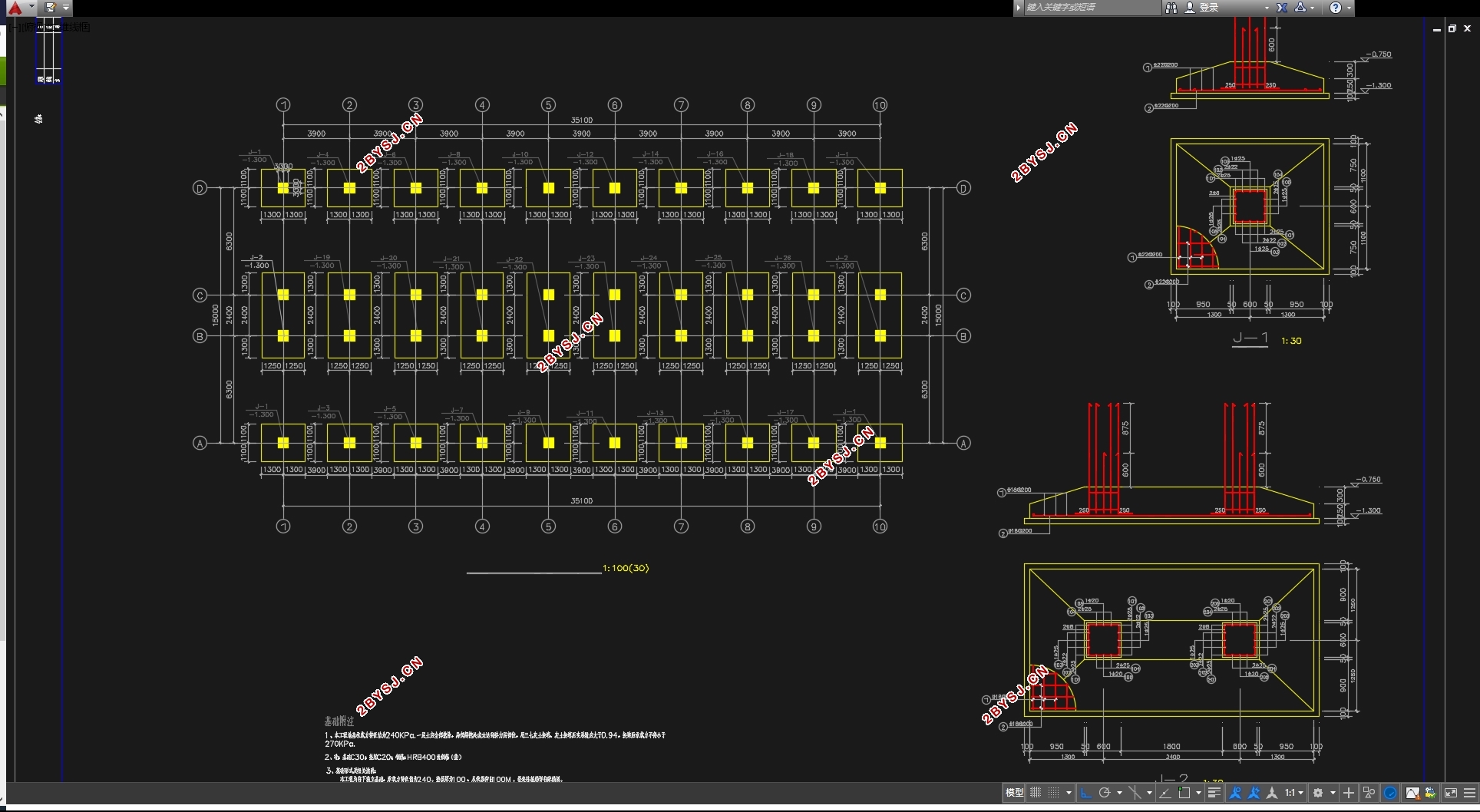Screen dimensions: 1480x812
Task: Open the Autodesk Exchange X icon
Action: point(1282,8)
